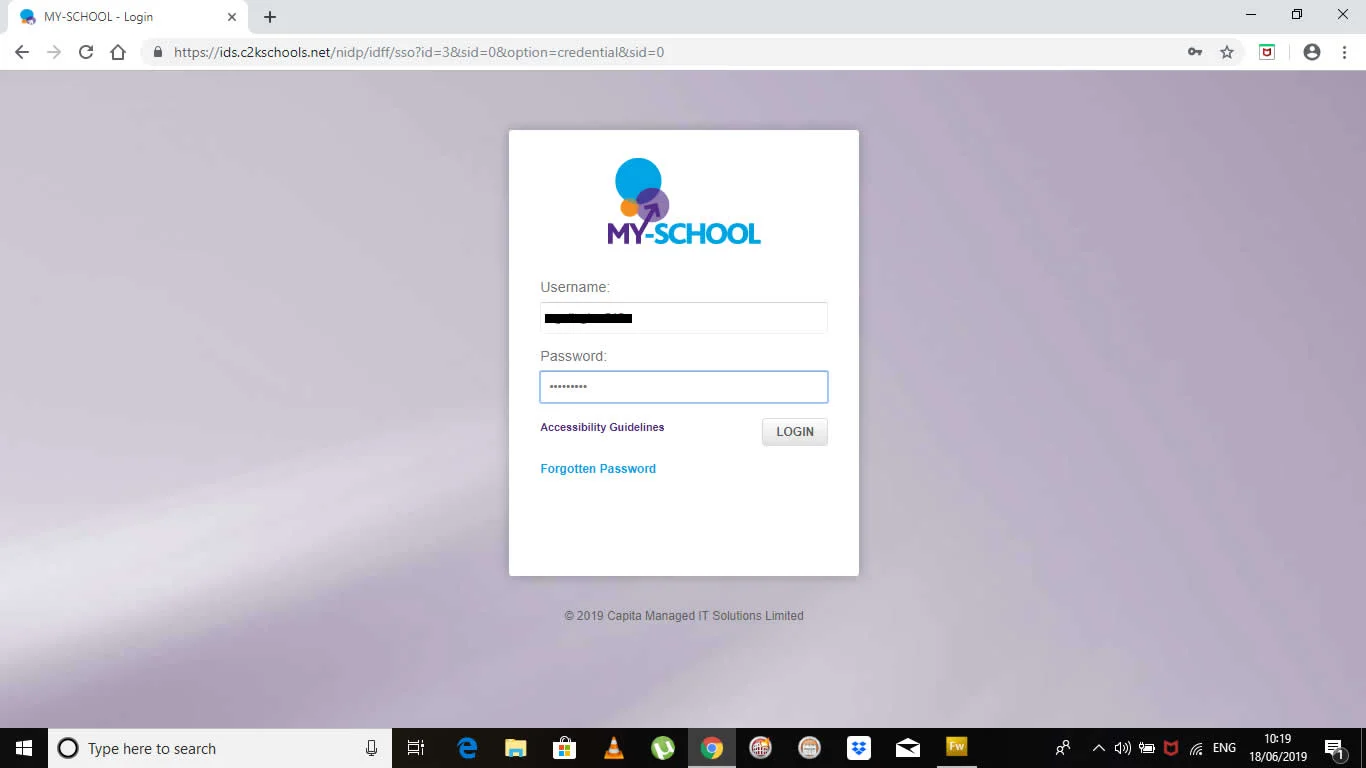
Task: Open clock and calendar 10:19
Action: (x=1278, y=748)
